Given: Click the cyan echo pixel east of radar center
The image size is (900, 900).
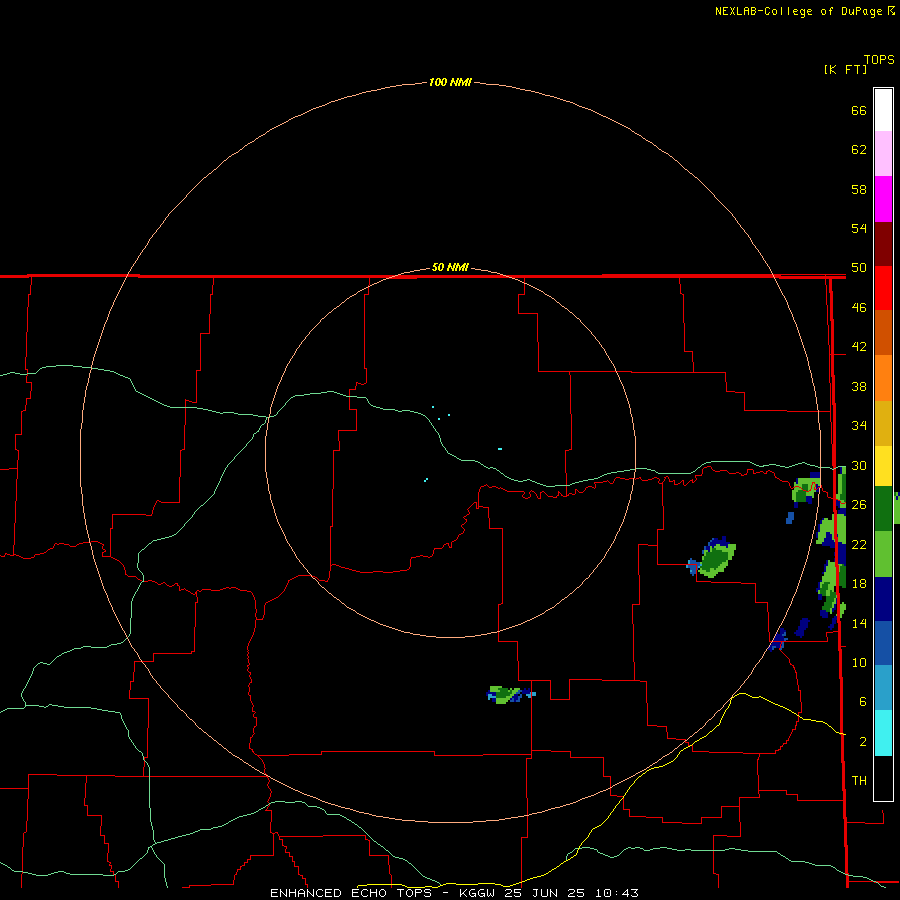Looking at the screenshot, I should click(x=500, y=449).
